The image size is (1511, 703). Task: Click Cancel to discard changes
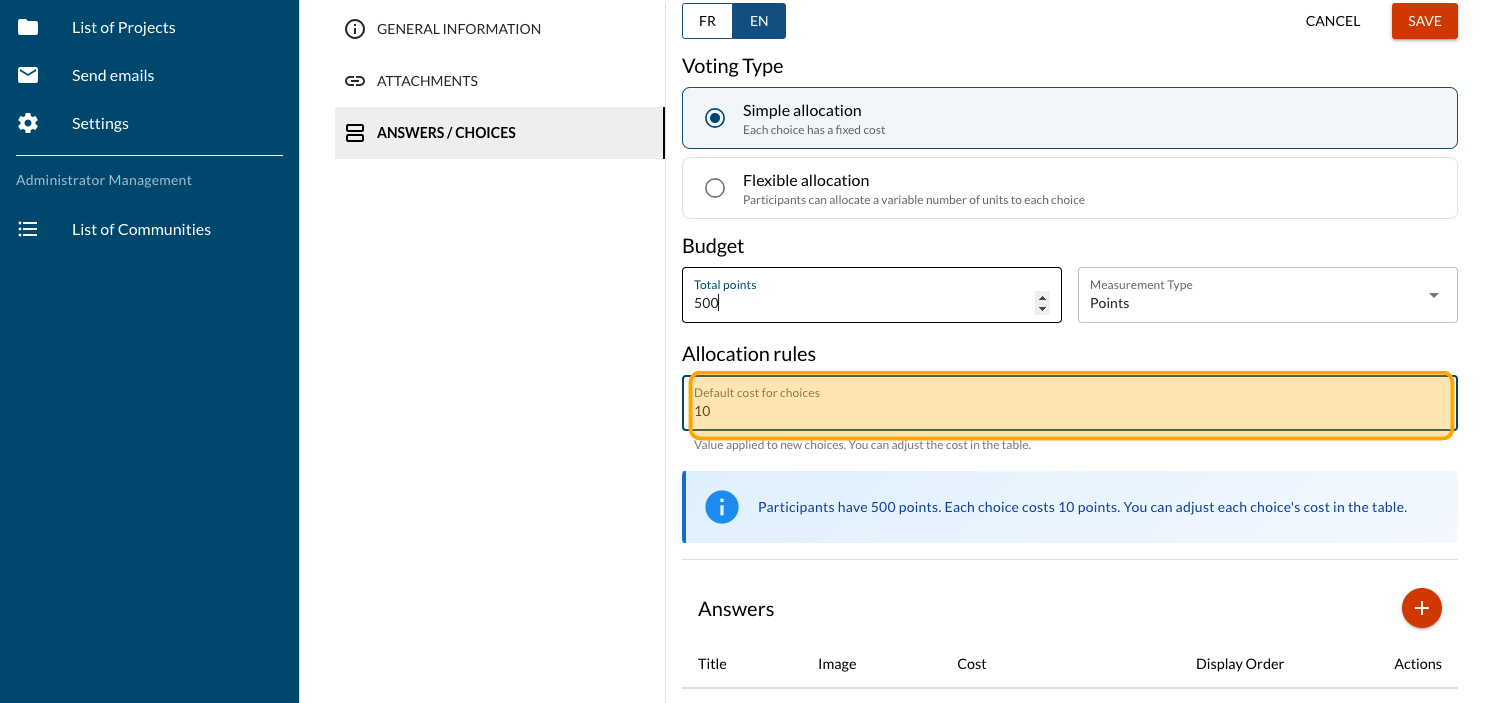click(1332, 21)
